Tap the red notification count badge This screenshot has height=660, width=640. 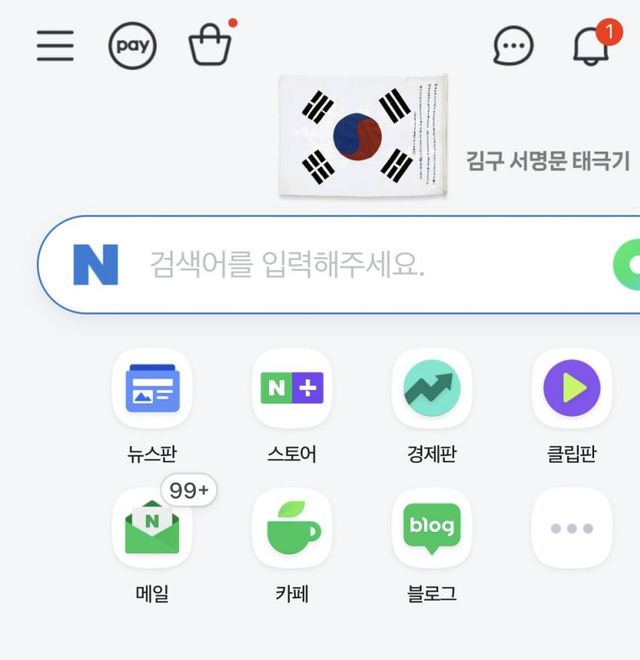[609, 32]
